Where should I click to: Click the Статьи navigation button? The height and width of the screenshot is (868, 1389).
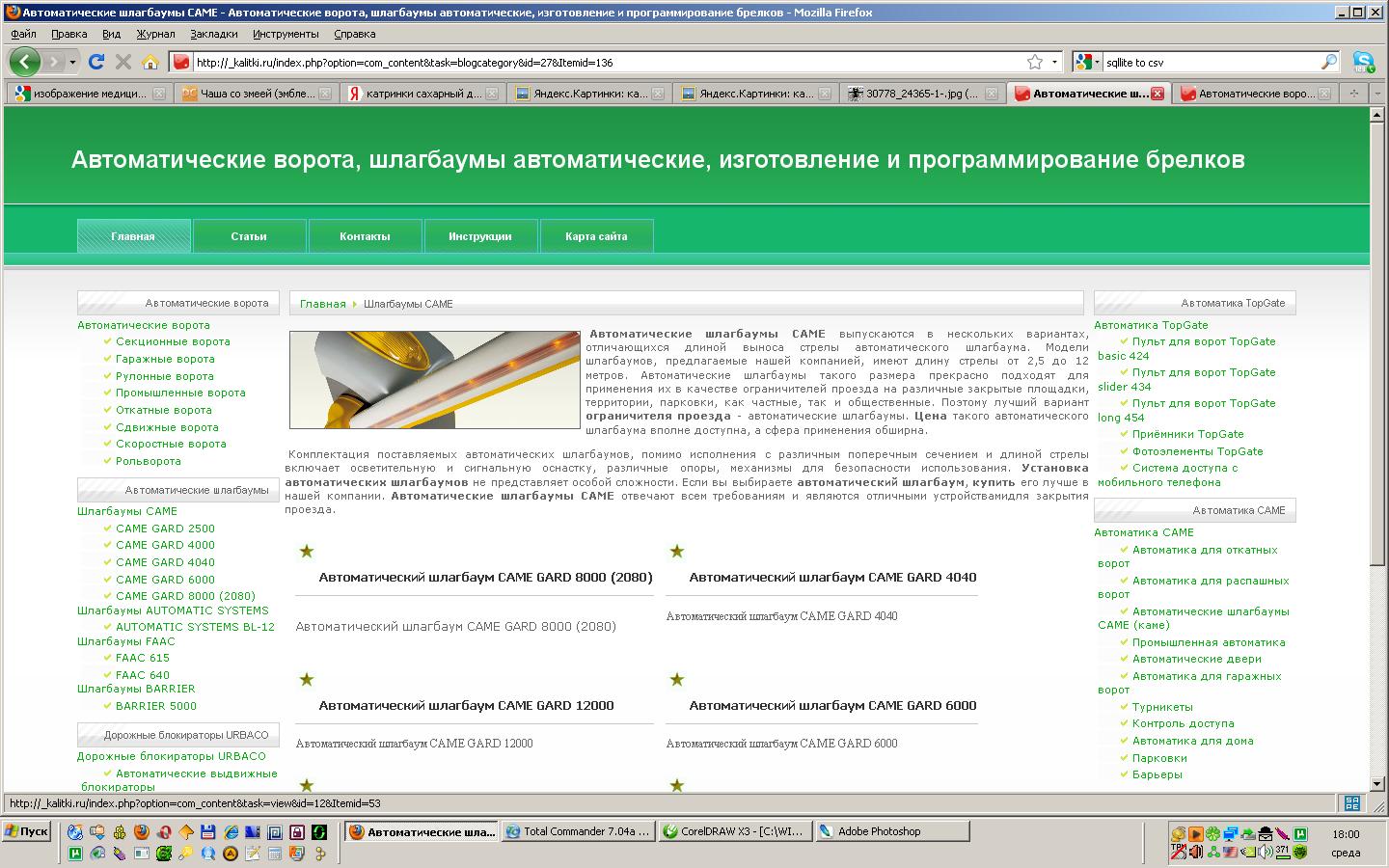pos(249,236)
